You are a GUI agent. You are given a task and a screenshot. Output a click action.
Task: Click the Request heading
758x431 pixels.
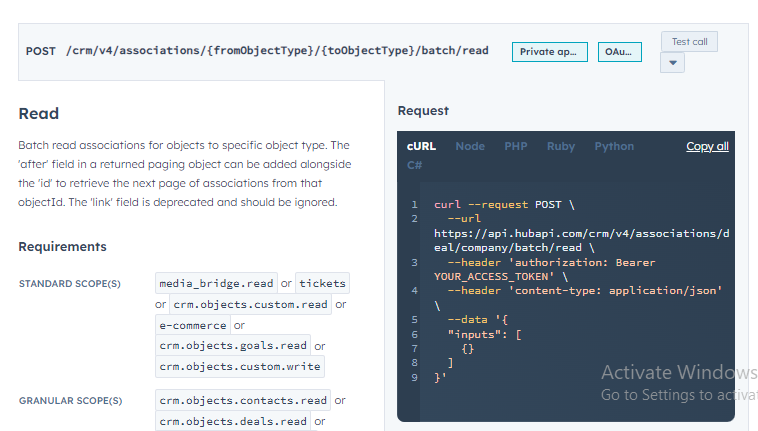click(423, 111)
